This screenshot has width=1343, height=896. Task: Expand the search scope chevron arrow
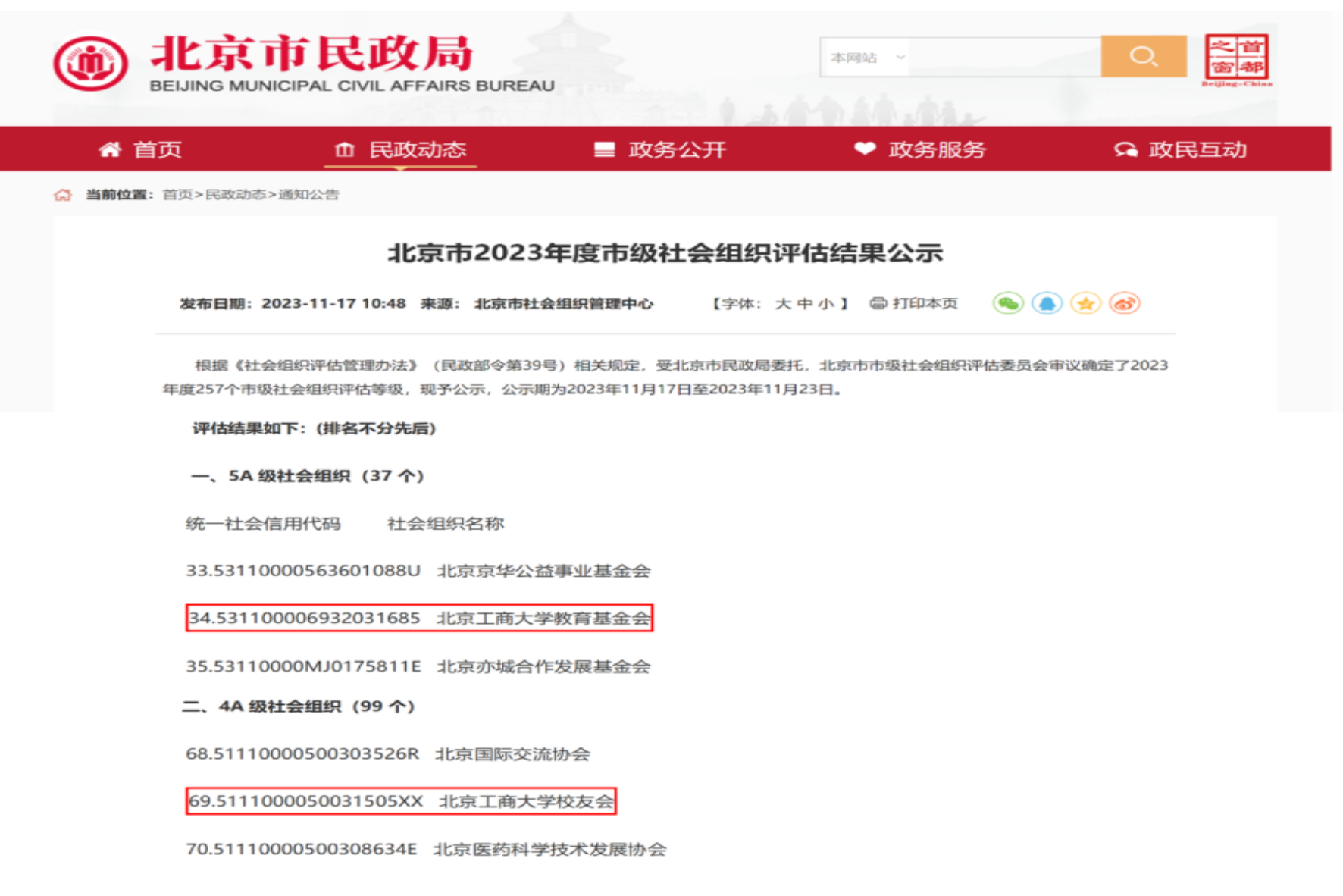900,55
